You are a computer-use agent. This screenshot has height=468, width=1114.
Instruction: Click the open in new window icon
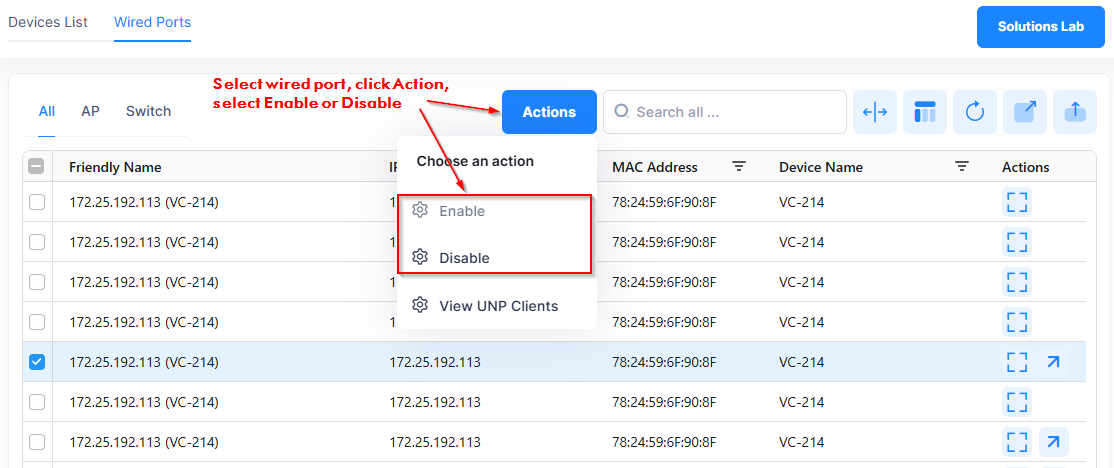coord(1025,112)
